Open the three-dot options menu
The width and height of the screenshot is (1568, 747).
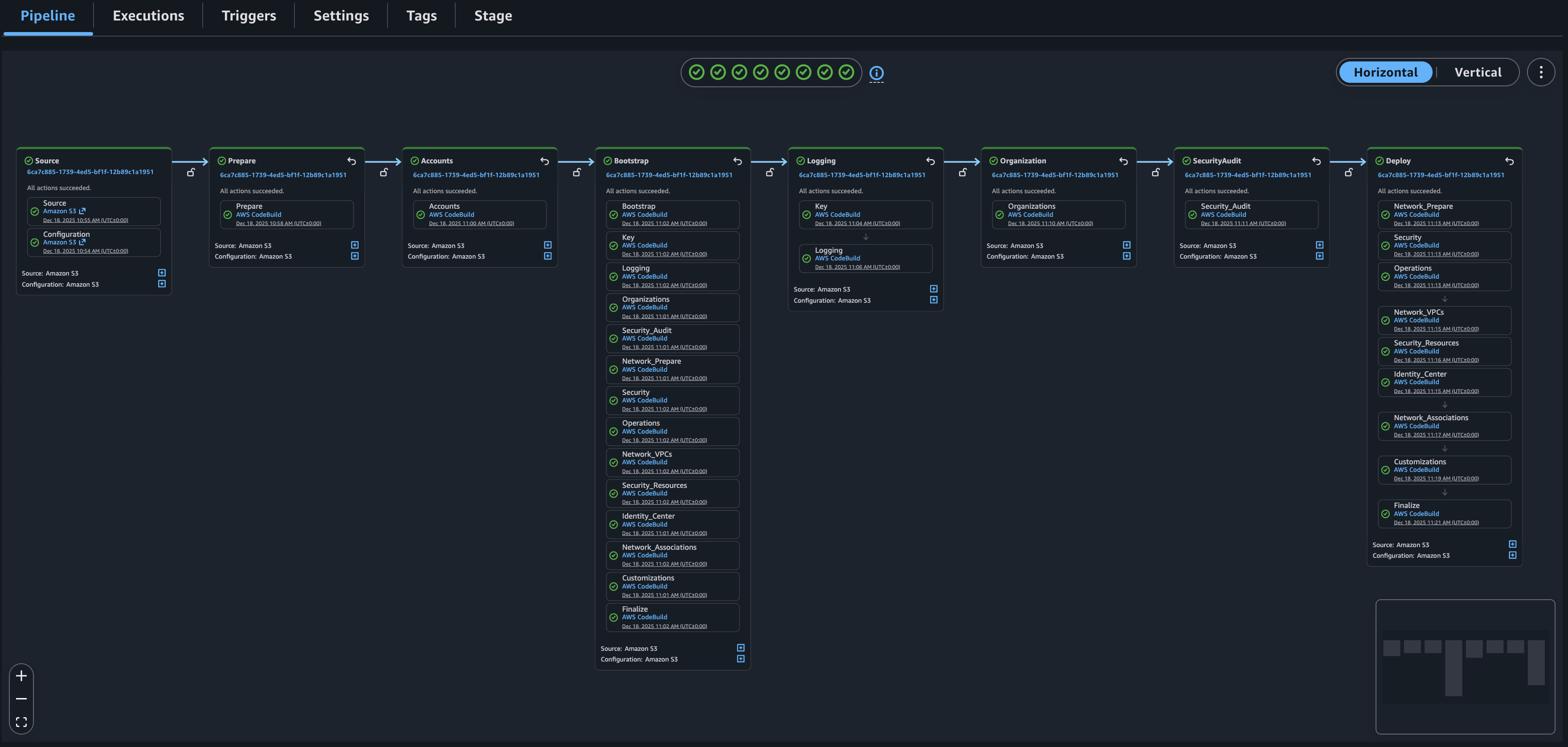point(1541,73)
